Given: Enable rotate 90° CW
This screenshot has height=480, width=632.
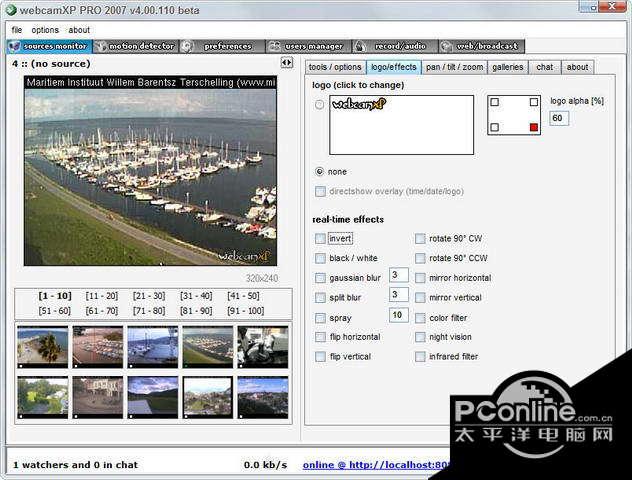Looking at the screenshot, I should pos(420,239).
